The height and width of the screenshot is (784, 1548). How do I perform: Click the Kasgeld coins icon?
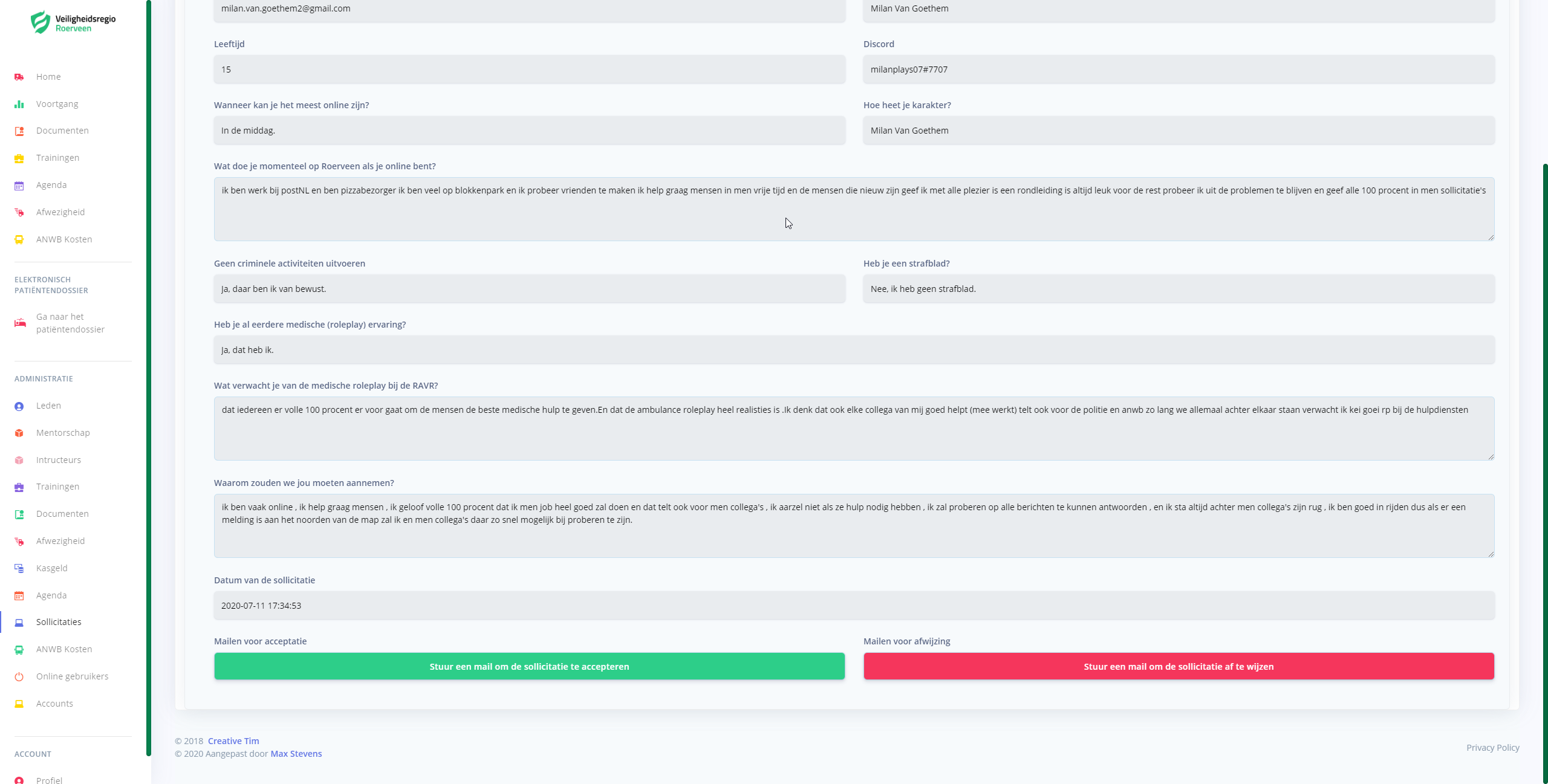click(19, 568)
